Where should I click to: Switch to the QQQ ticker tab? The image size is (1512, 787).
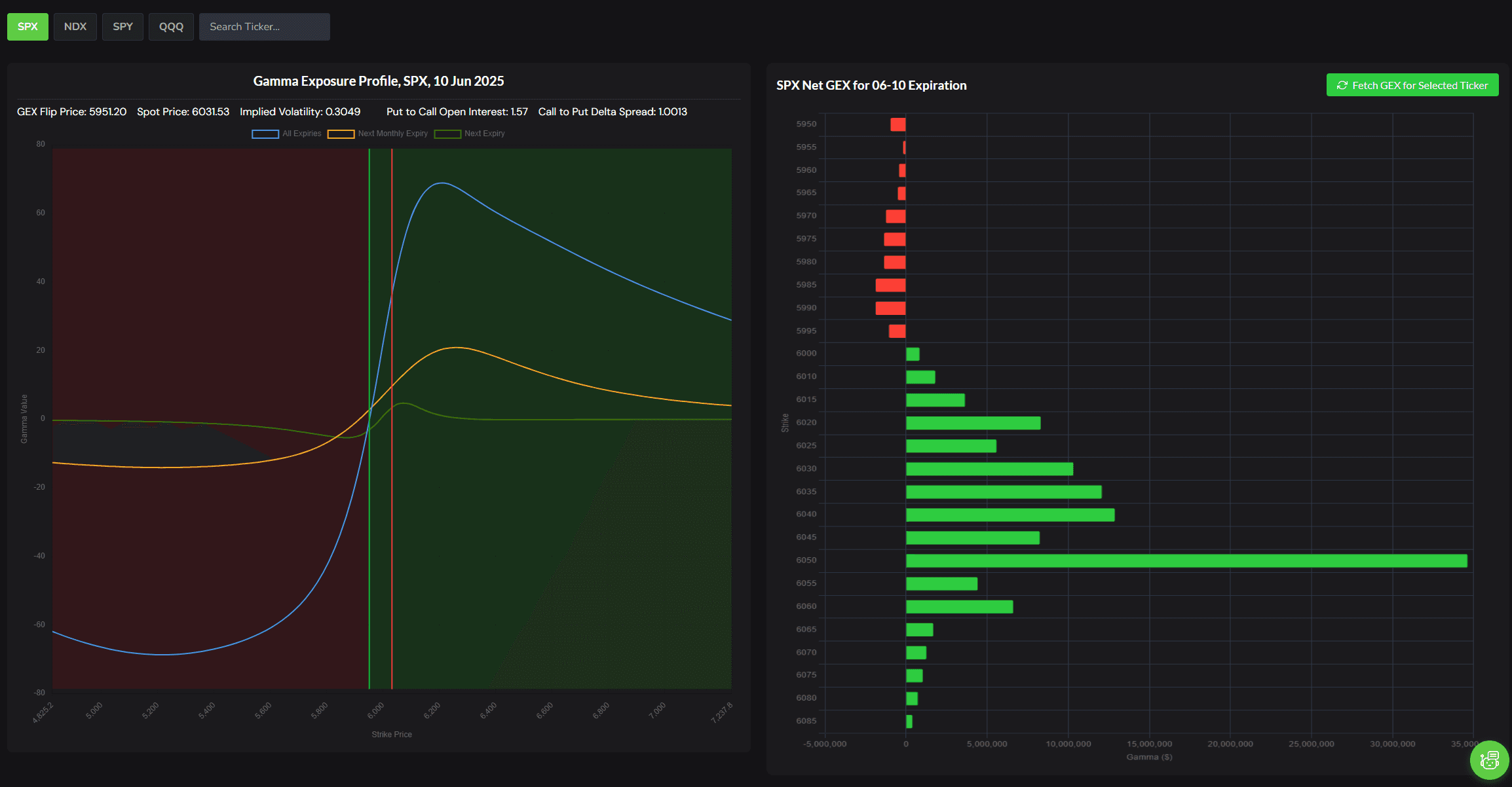pyautogui.click(x=171, y=27)
